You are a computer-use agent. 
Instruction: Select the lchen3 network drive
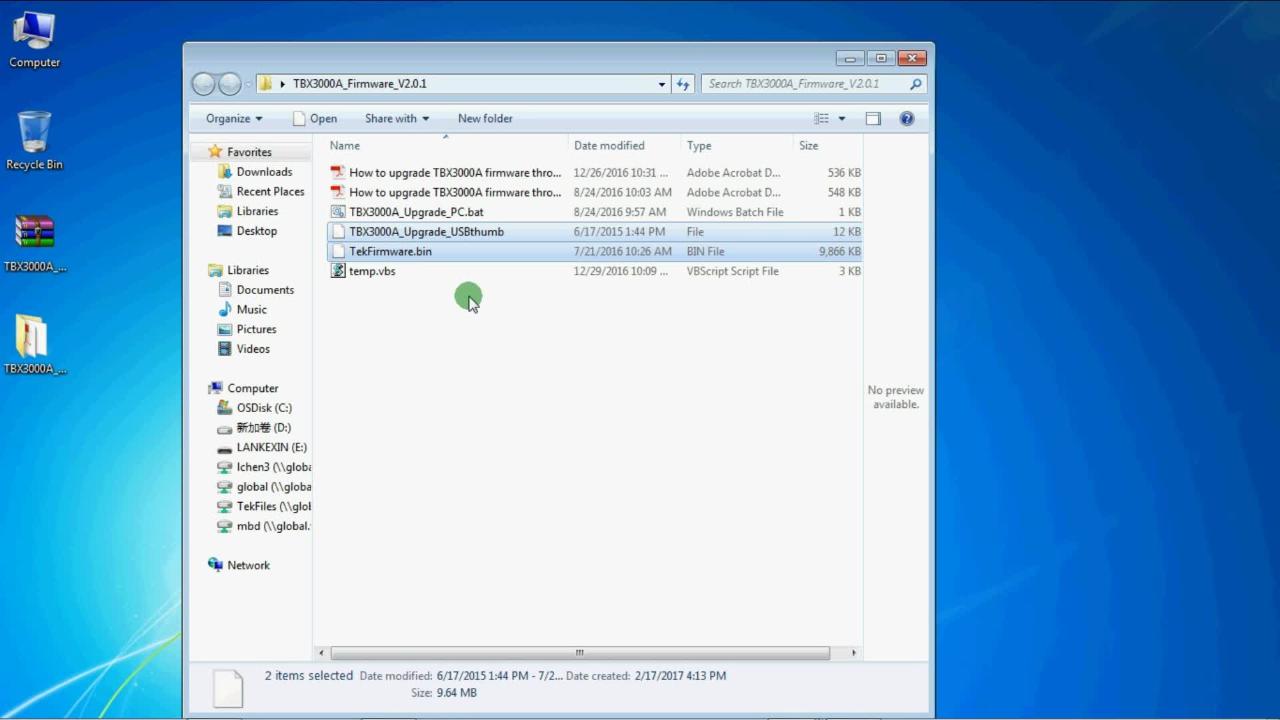point(273,467)
